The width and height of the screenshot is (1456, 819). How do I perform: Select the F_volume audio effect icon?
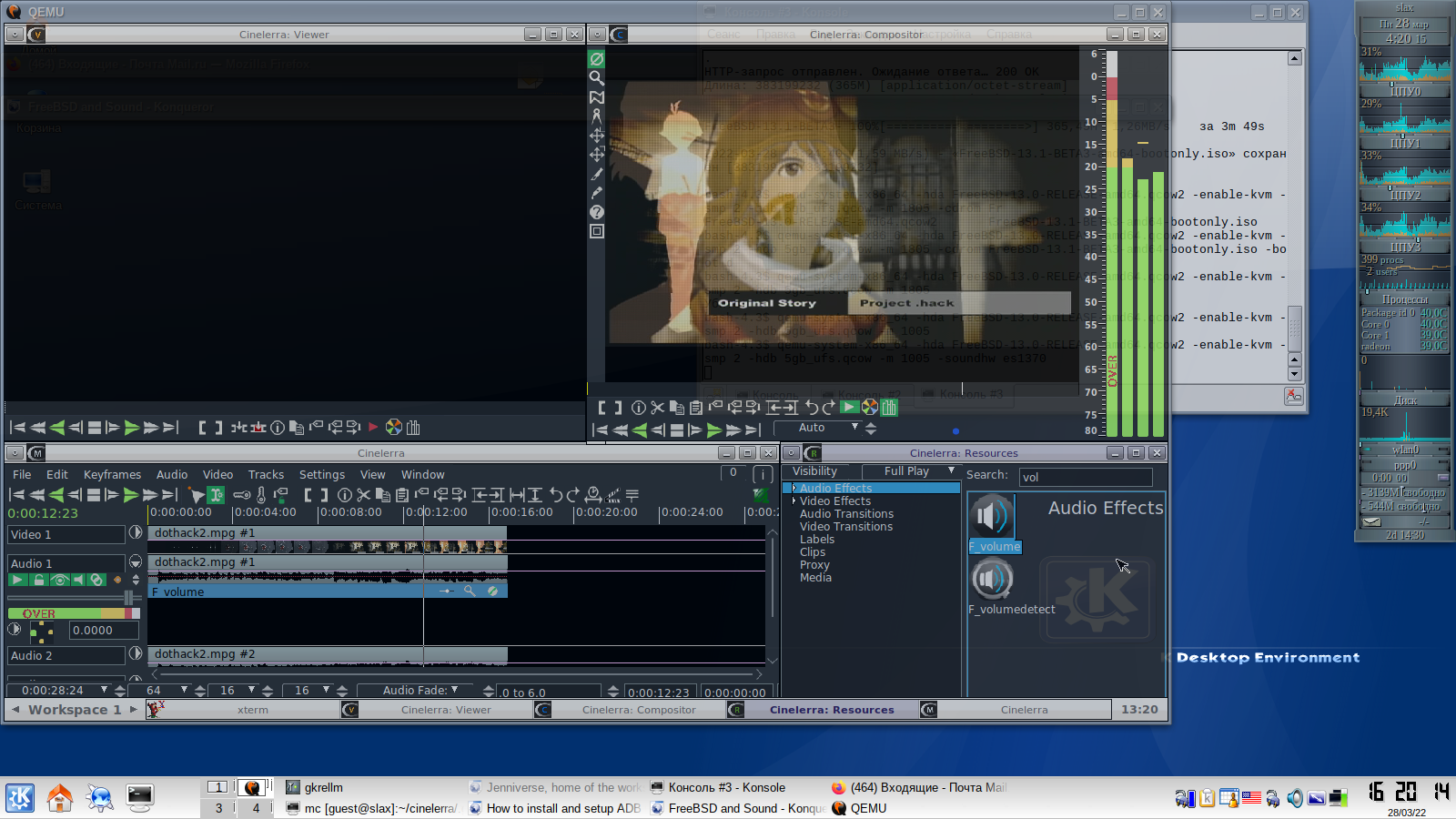tap(992, 517)
